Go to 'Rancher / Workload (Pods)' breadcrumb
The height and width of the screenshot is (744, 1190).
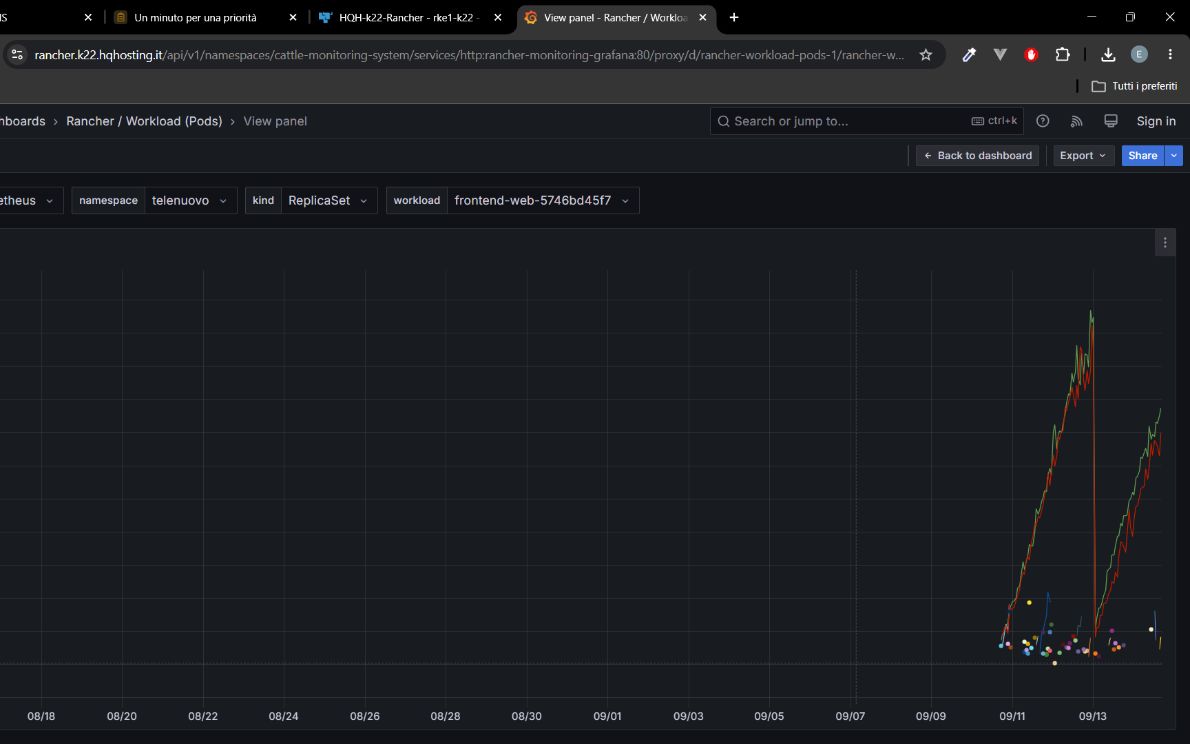[x=144, y=121]
